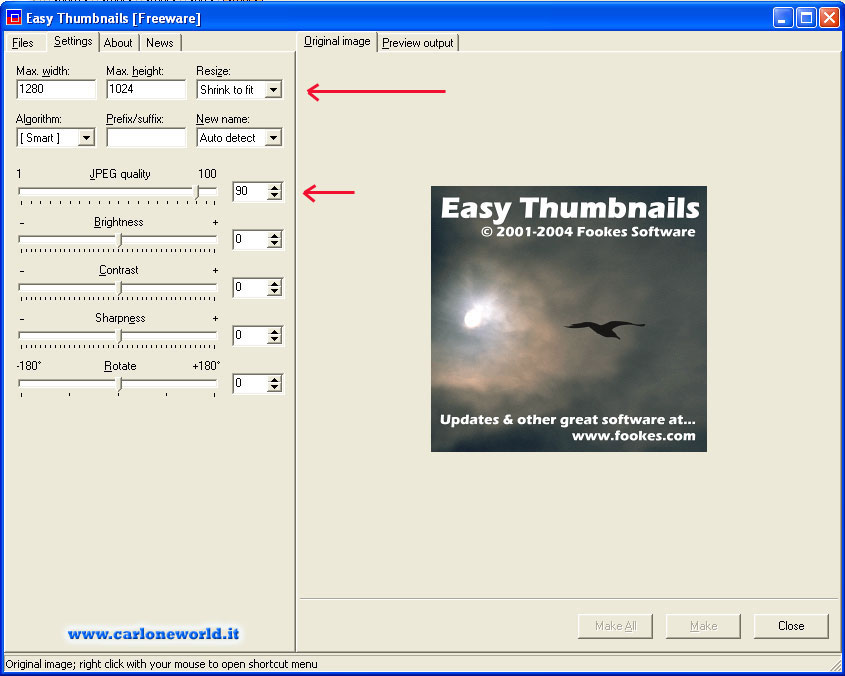Decrease JPEG quality with down spinner arrow
Screen dimensions: 845x676
point(275,195)
